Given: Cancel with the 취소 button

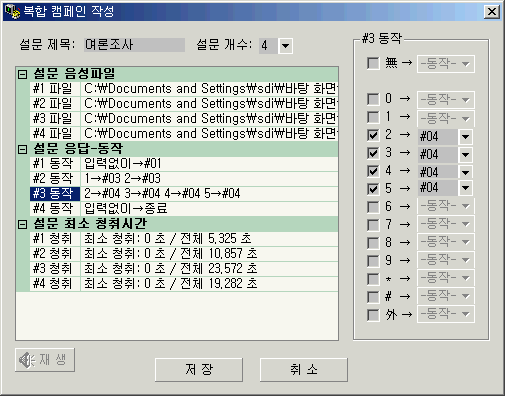Looking at the screenshot, I should click(x=304, y=370).
